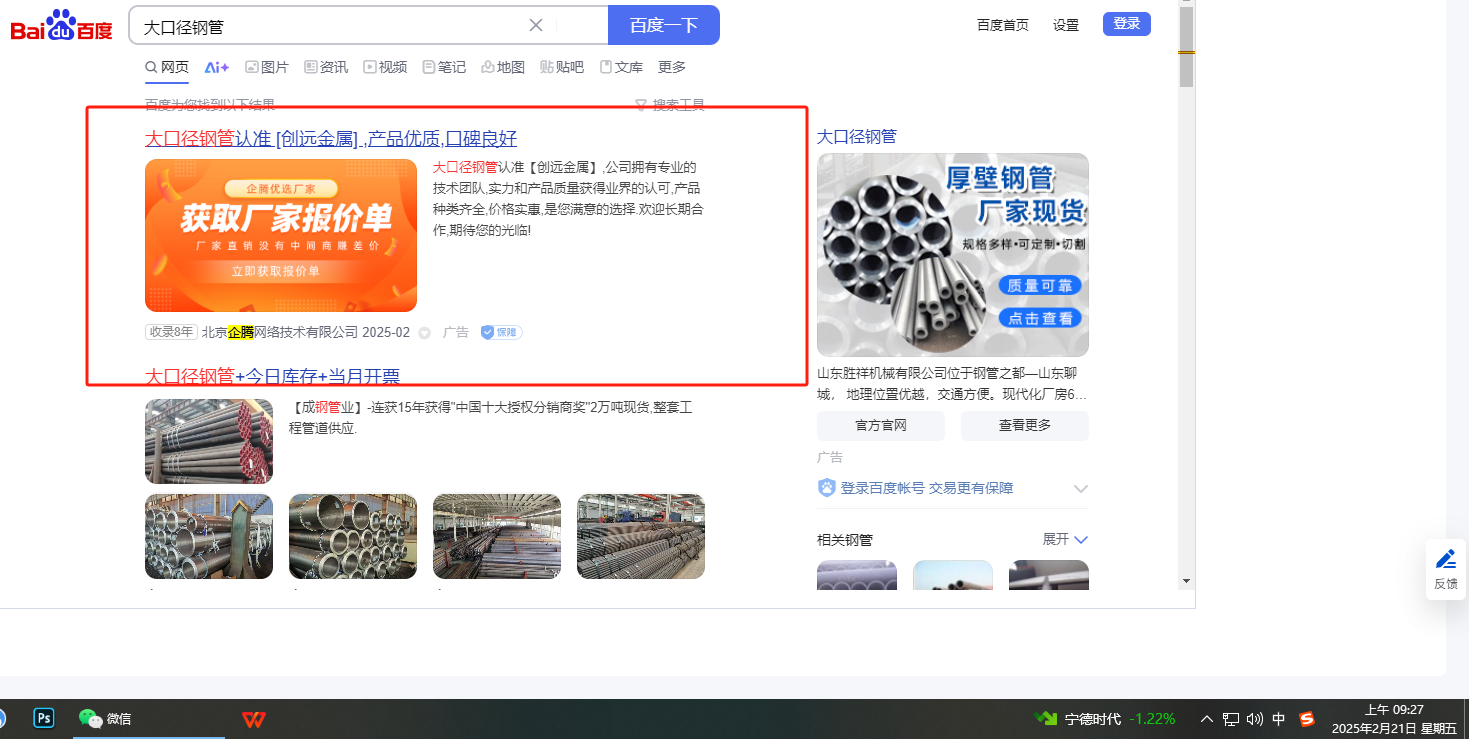The width and height of the screenshot is (1469, 739).
Task: Select the 网页 tab
Action: coord(167,67)
